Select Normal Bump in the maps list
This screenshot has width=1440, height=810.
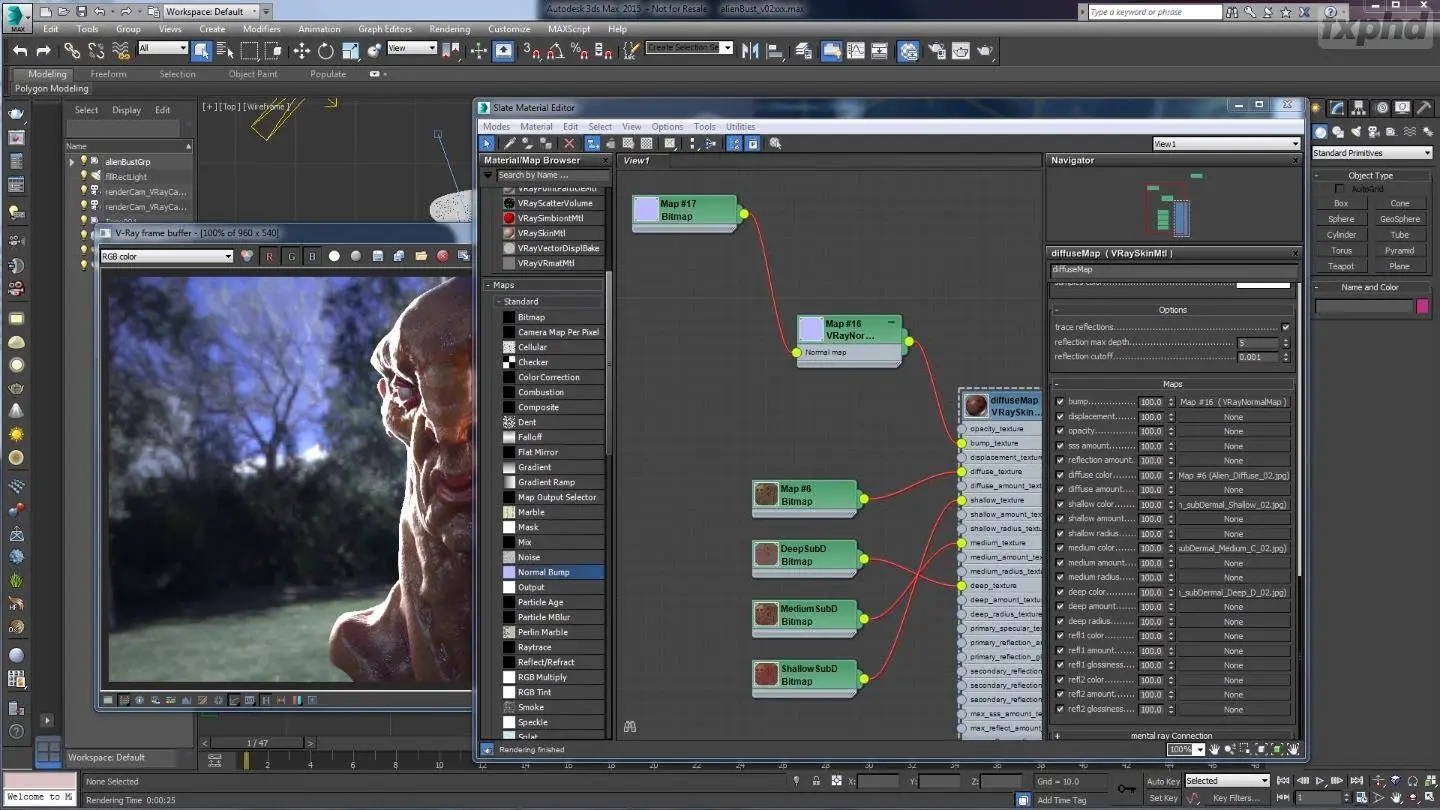[x=553, y=572]
